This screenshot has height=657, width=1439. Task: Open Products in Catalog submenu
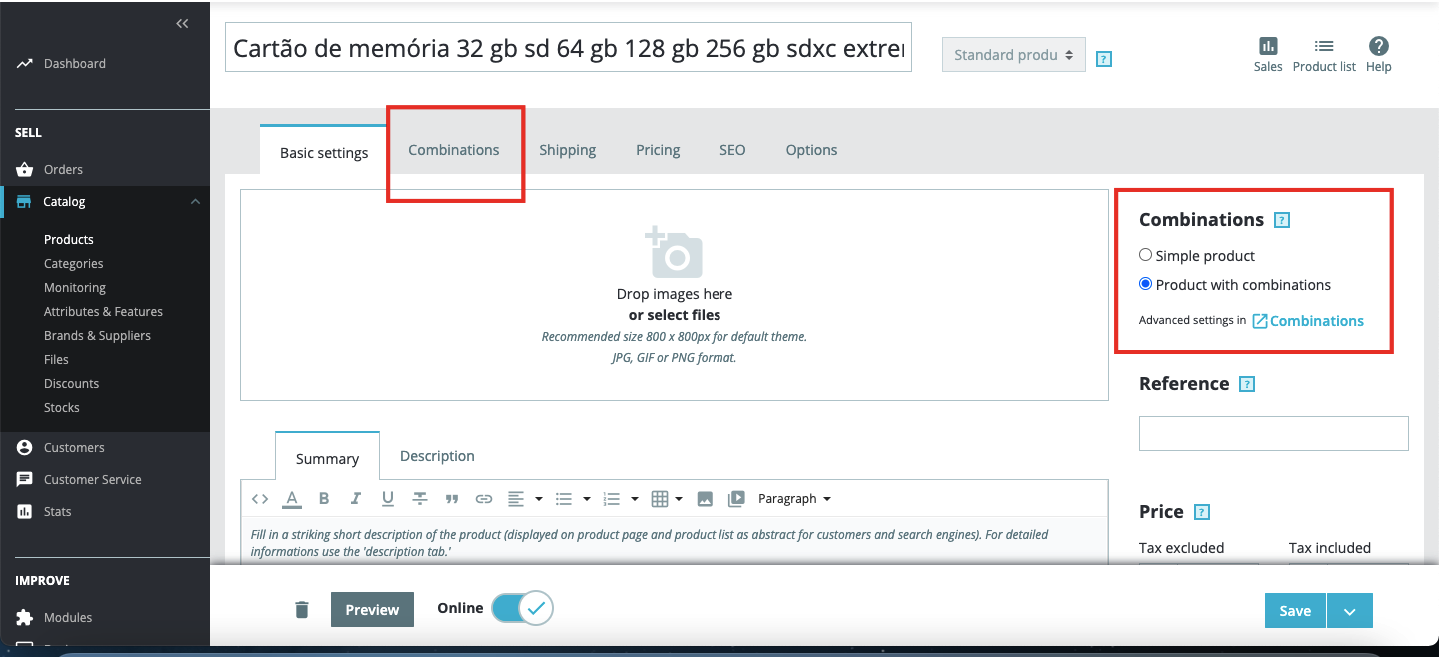pos(69,239)
